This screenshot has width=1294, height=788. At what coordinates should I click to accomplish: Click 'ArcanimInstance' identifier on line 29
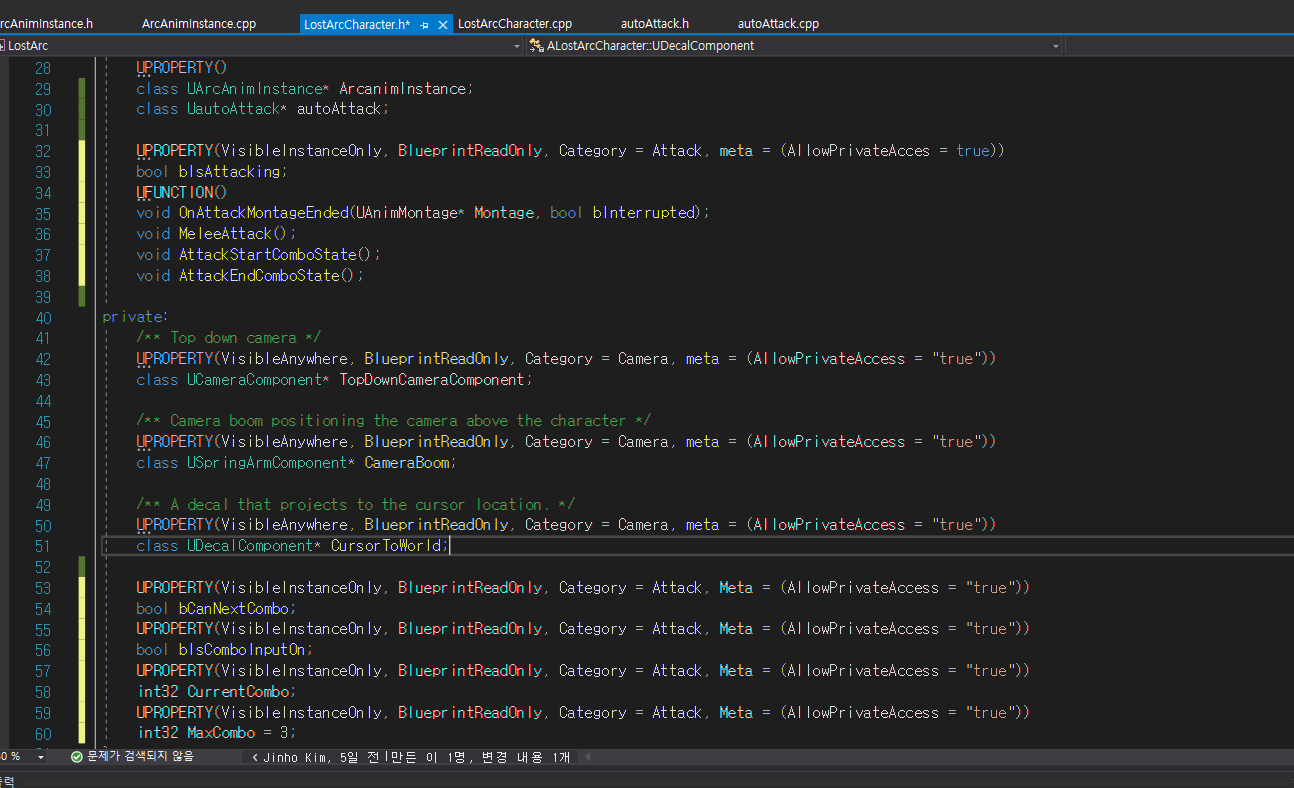pos(402,89)
